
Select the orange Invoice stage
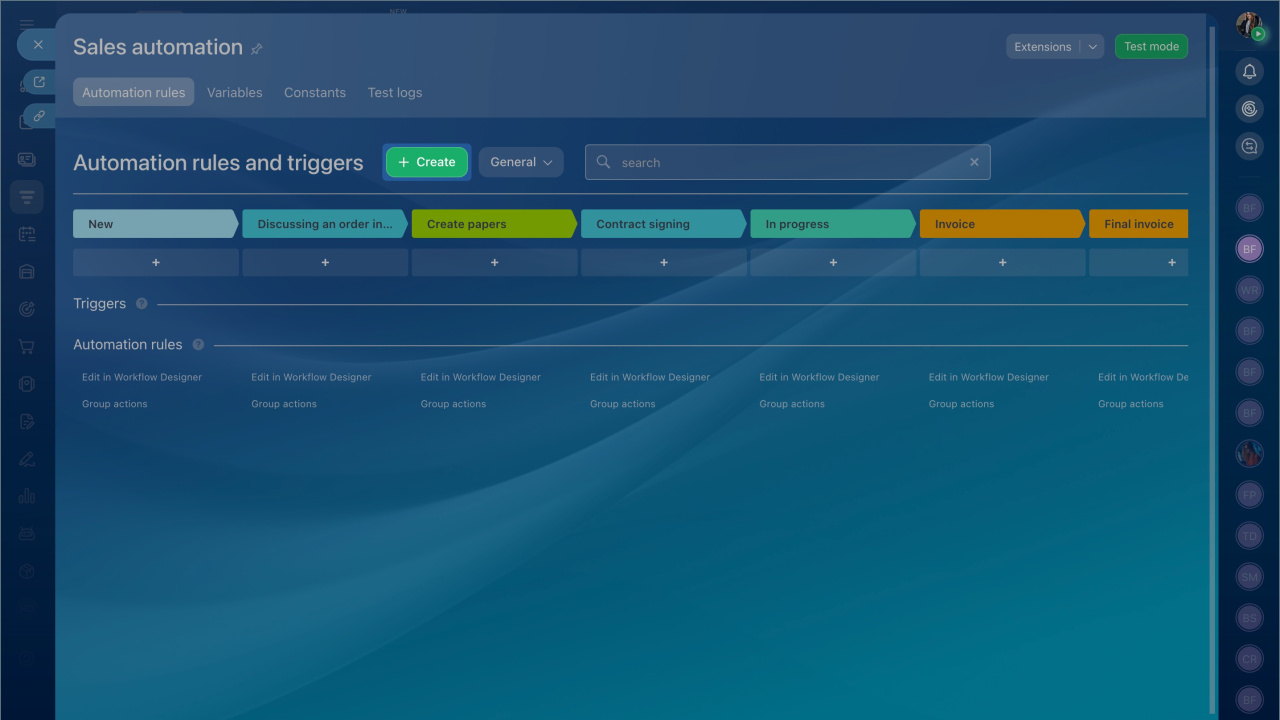pos(1000,224)
